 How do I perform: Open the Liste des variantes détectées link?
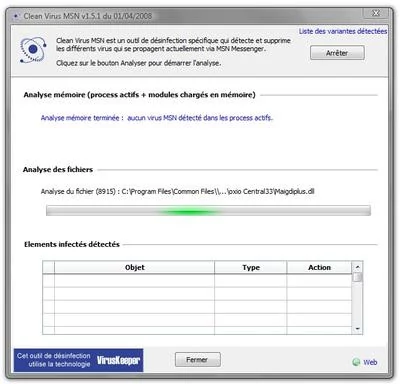(343, 31)
